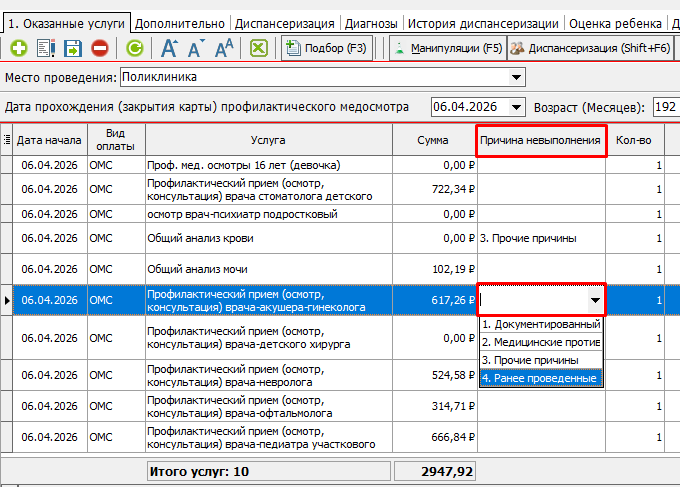Viewport: 680px width, 487px height.
Task: Increase font size with large A icon
Action: coord(170,47)
